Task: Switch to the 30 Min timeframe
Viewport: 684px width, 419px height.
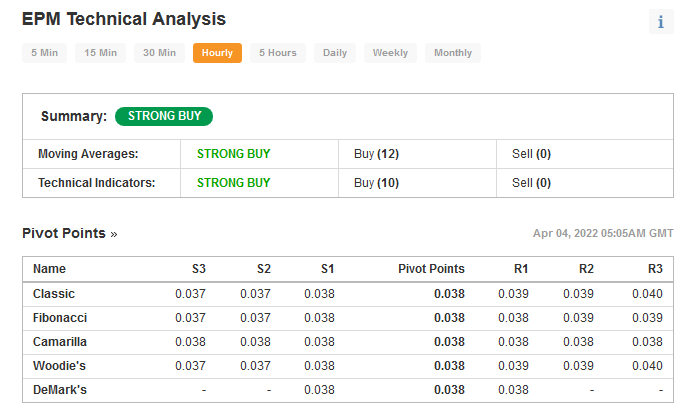Action: click(x=160, y=53)
